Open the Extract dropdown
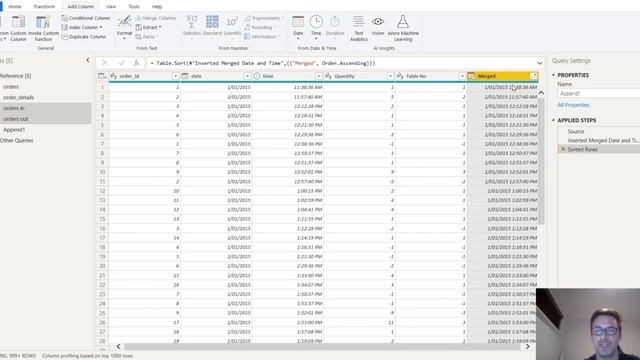Image resolution: width=640 pixels, height=360 pixels. pyautogui.click(x=149, y=27)
